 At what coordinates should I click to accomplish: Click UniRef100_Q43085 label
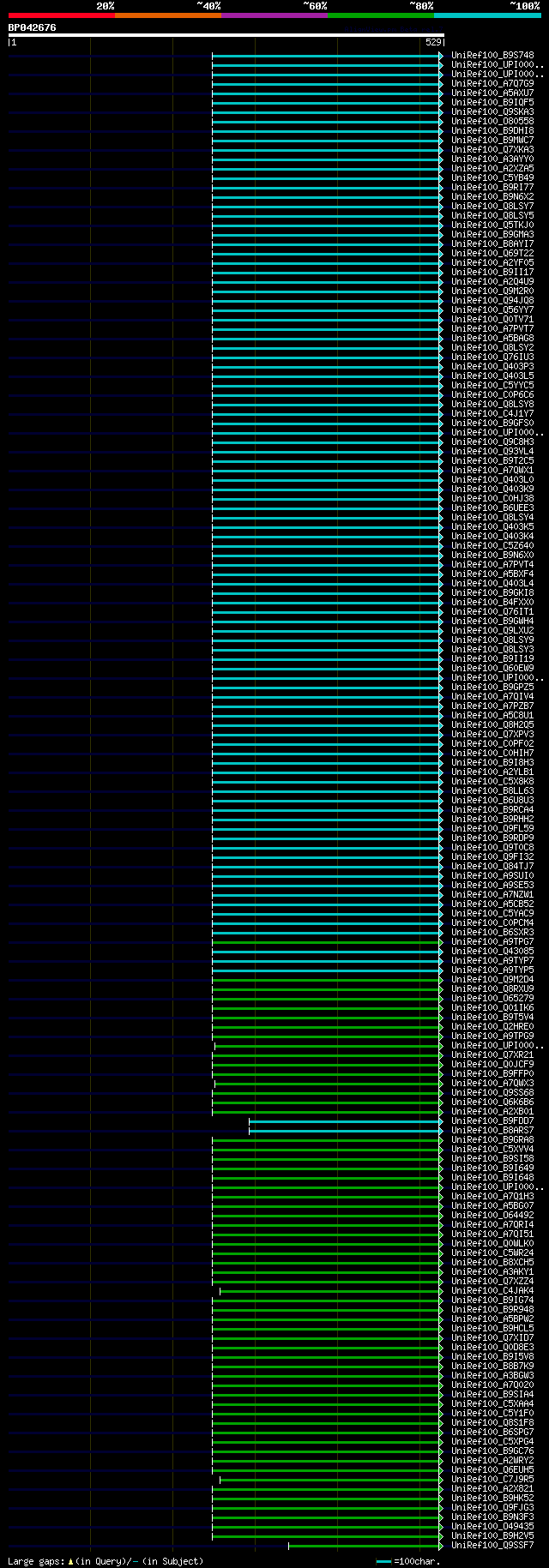pos(492,952)
